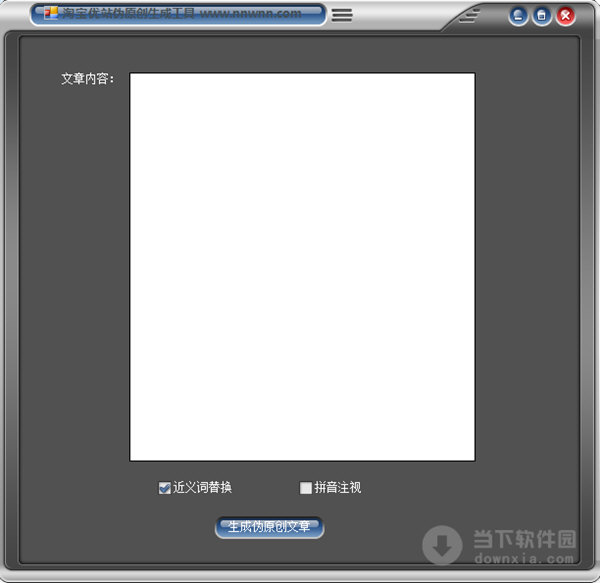Click the 近义词替换 label text

click(x=202, y=488)
